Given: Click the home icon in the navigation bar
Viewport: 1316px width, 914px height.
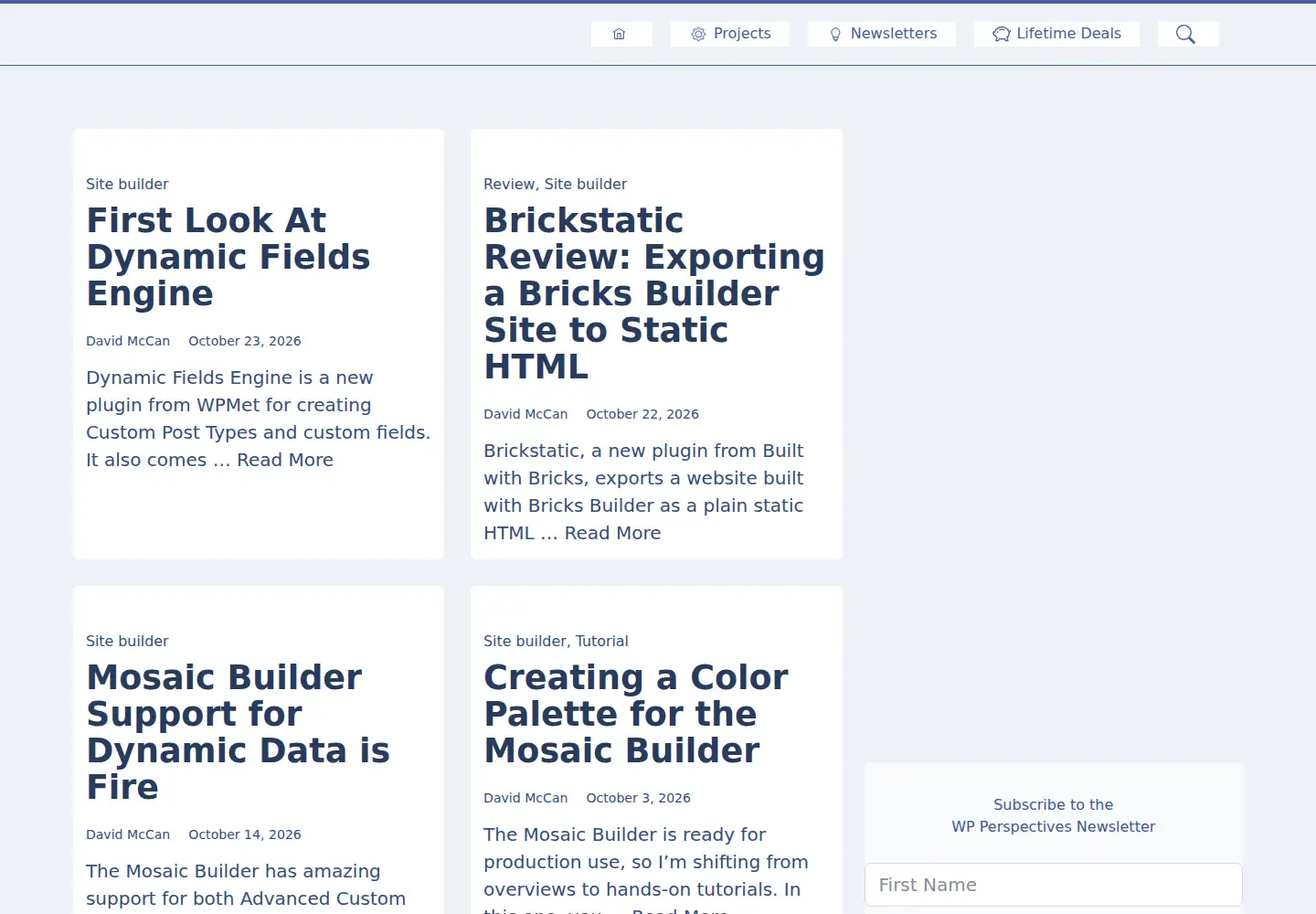Looking at the screenshot, I should [620, 34].
